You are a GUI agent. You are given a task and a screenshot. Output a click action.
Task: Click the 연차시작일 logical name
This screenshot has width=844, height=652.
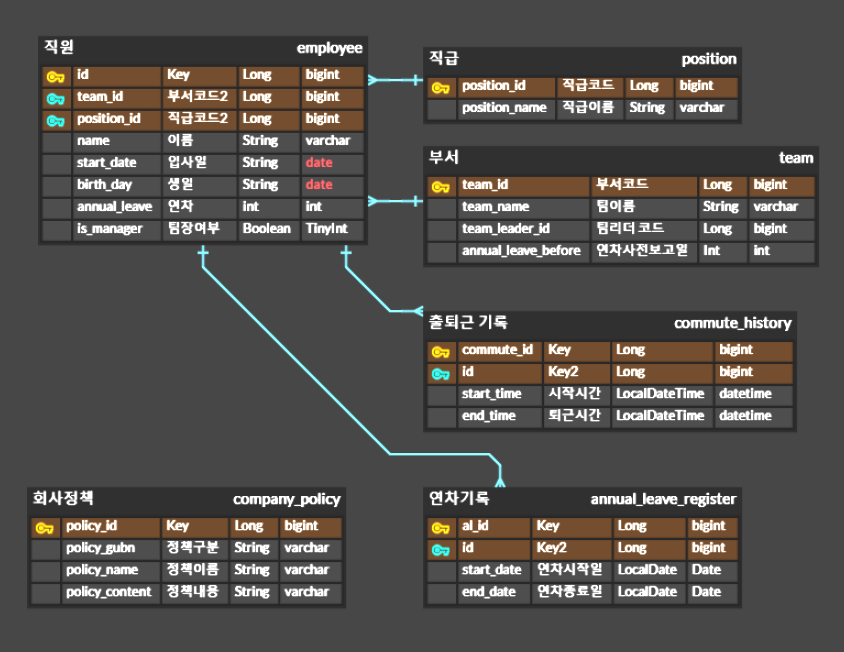tap(569, 570)
